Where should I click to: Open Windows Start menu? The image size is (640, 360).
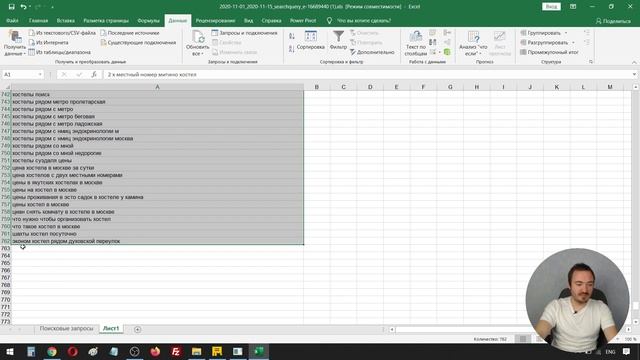tap(10, 351)
